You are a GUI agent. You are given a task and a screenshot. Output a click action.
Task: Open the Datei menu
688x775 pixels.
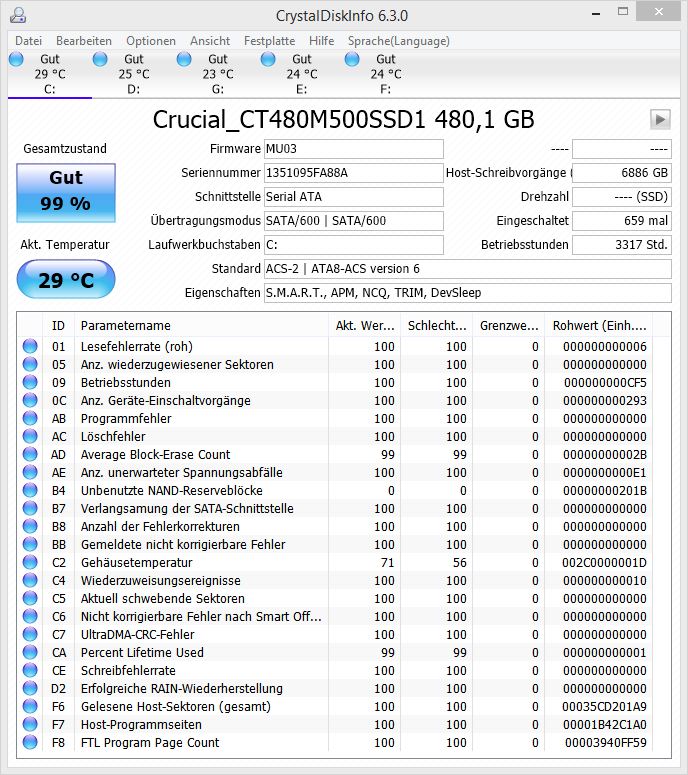click(28, 41)
